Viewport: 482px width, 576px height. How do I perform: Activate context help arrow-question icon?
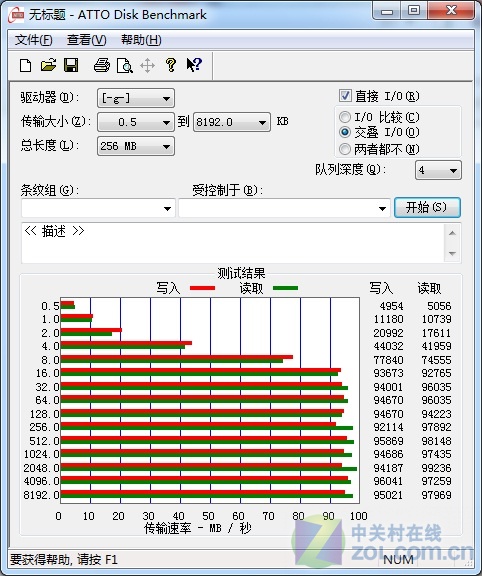coord(194,65)
